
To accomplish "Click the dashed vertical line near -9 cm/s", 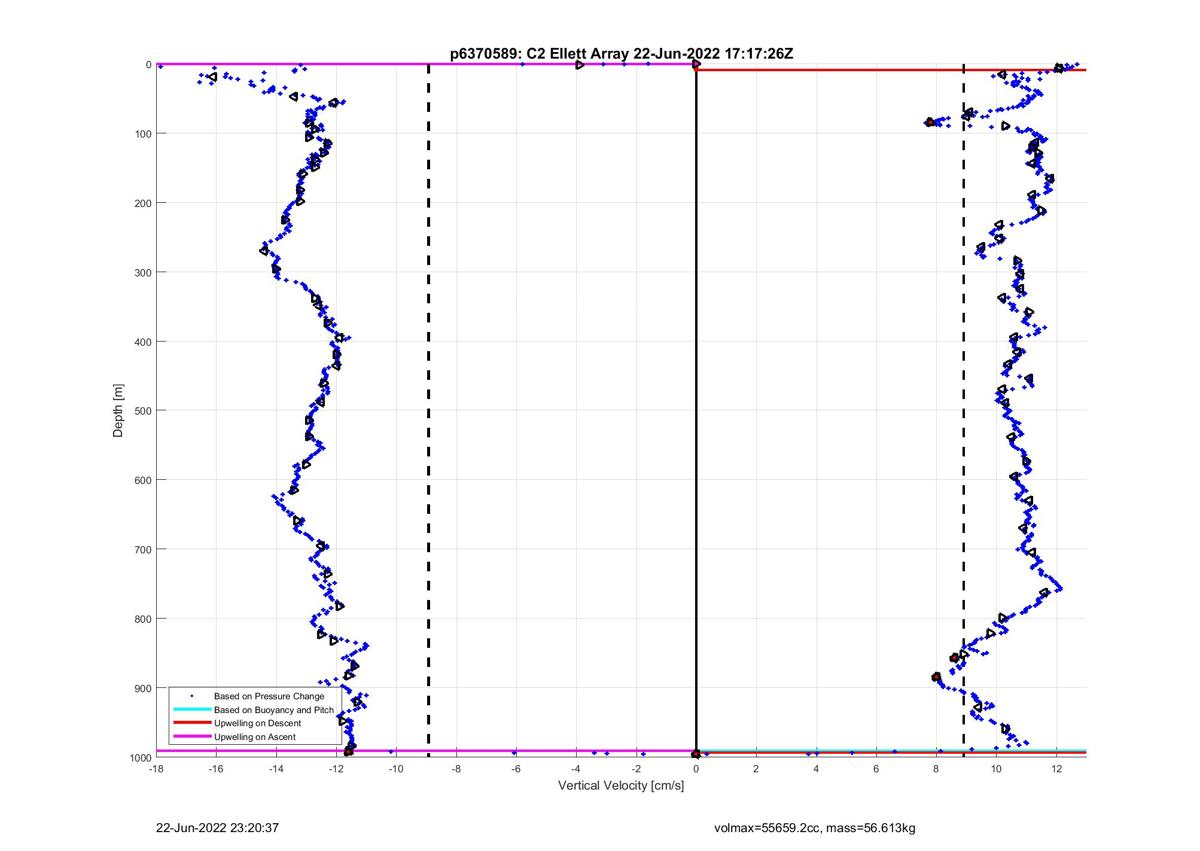I will coord(428,410).
